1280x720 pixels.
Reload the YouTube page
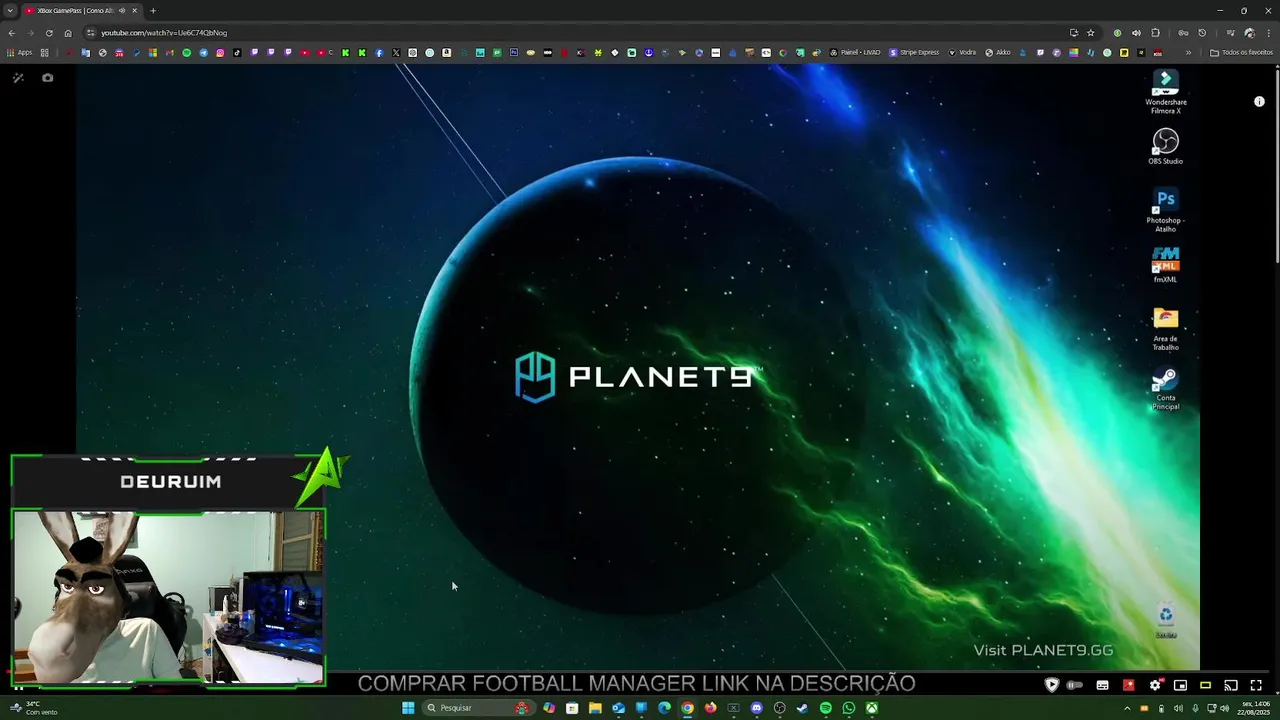coord(49,32)
